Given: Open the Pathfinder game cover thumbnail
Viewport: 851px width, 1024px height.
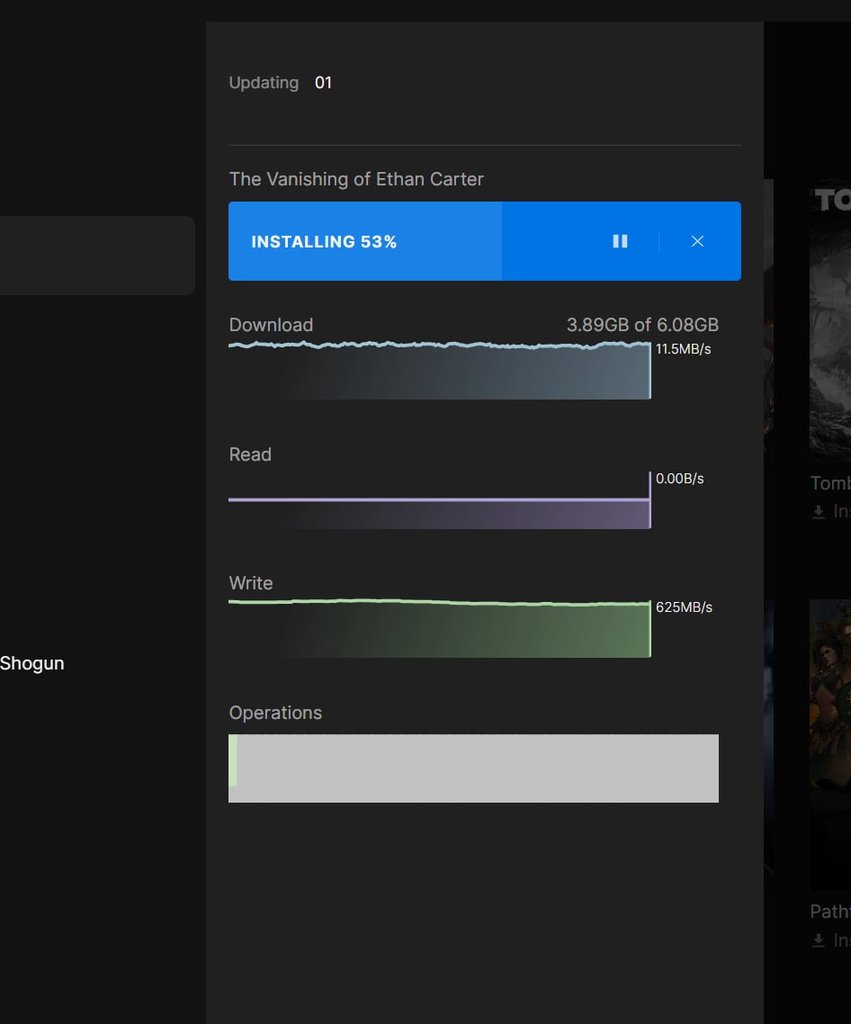Looking at the screenshot, I should point(830,744).
